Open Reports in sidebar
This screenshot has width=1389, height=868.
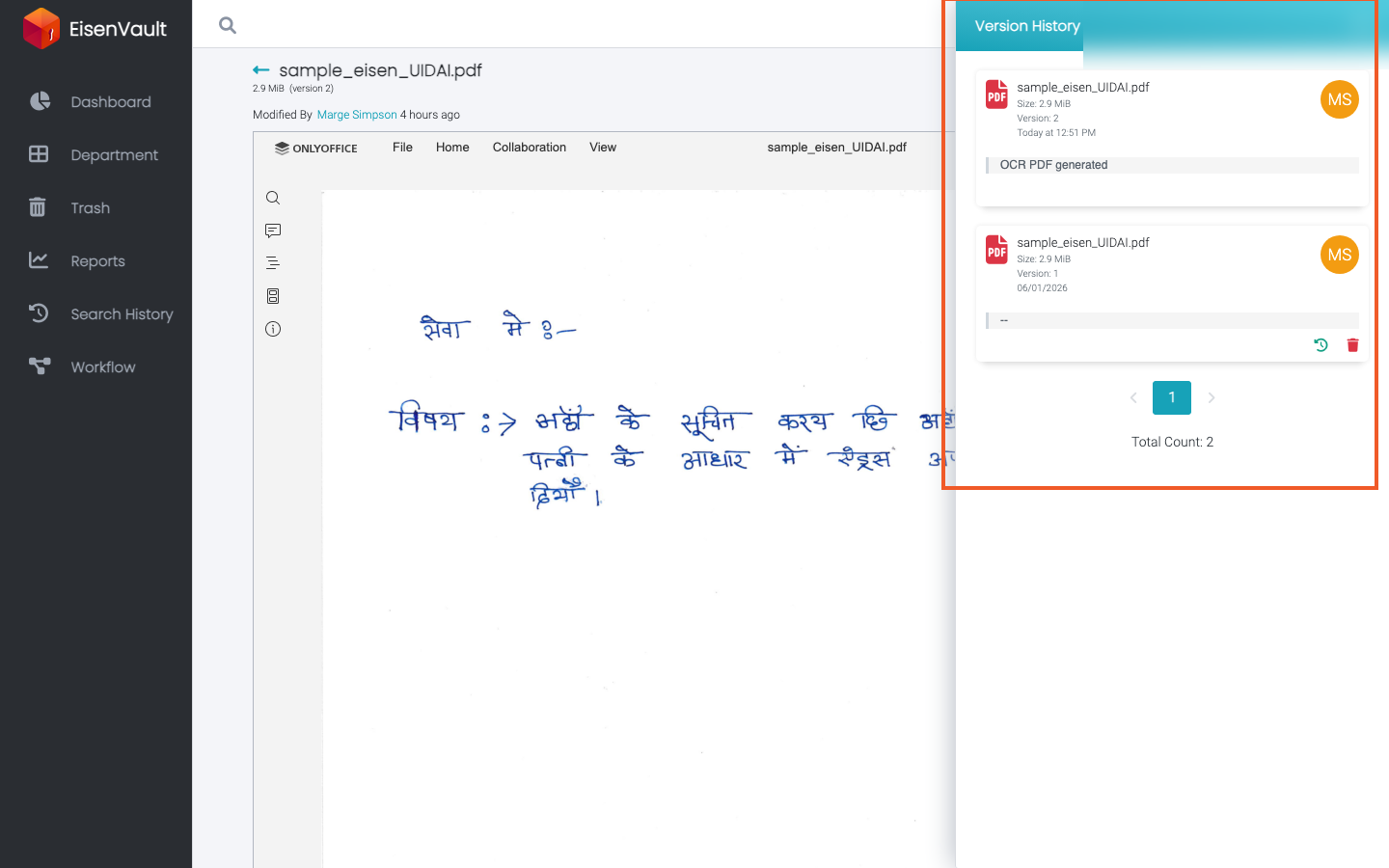(97, 261)
